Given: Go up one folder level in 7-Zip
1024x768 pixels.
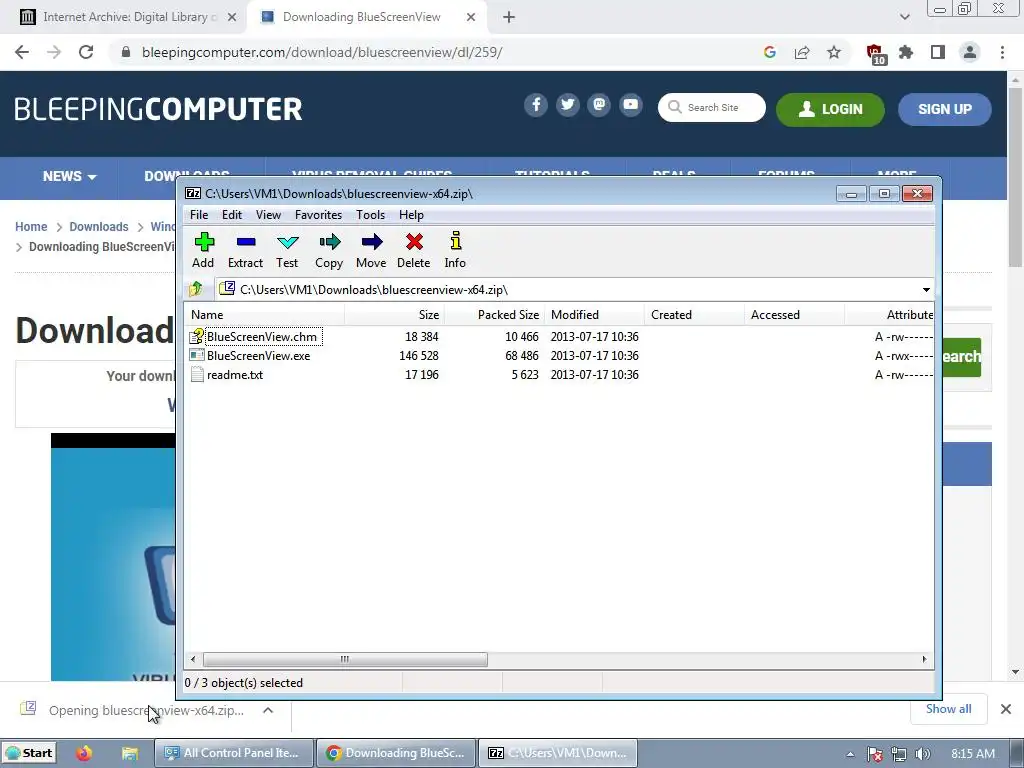Looking at the screenshot, I should (195, 289).
